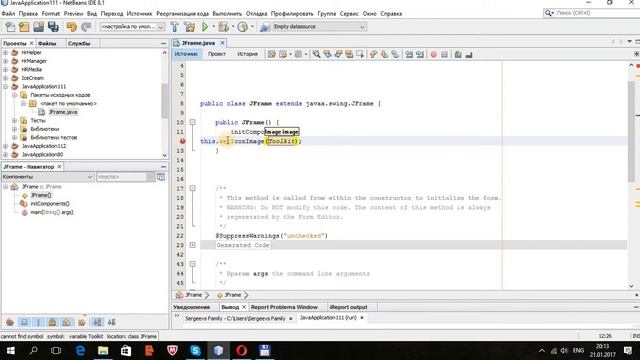
Task: Open the Реорганизация кода menu
Action: tap(182, 13)
